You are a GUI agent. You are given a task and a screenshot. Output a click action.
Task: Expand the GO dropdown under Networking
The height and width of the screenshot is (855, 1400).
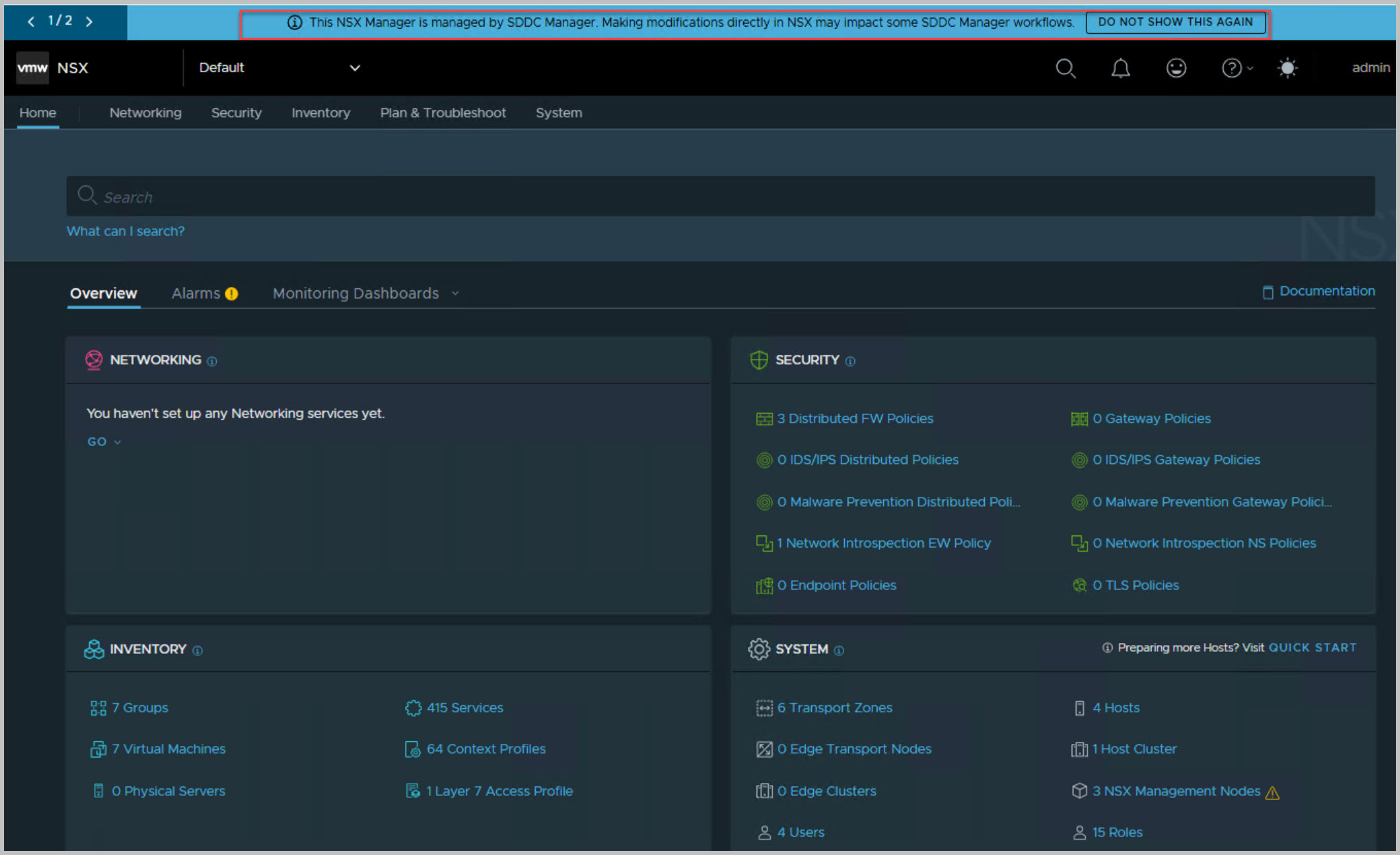(104, 442)
